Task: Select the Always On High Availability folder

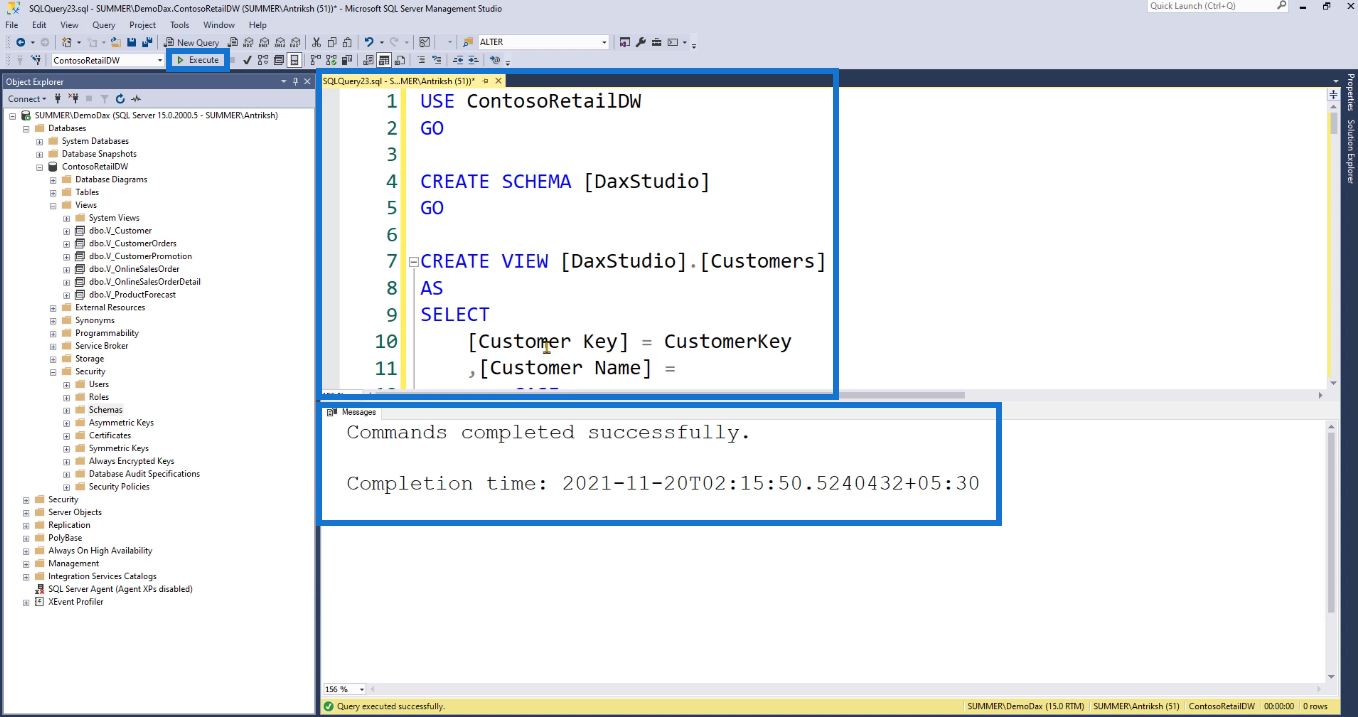Action: 100,551
